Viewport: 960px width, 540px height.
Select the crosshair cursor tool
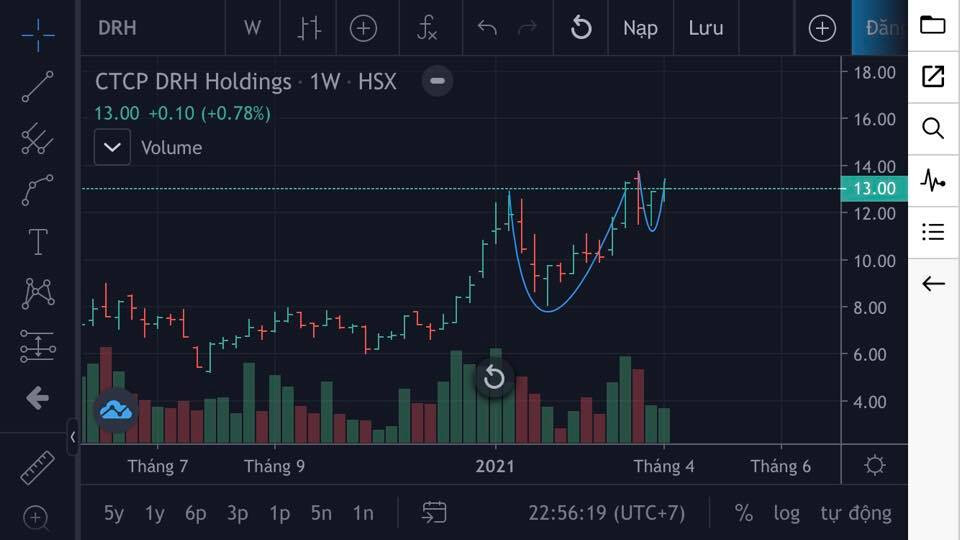pyautogui.click(x=38, y=34)
